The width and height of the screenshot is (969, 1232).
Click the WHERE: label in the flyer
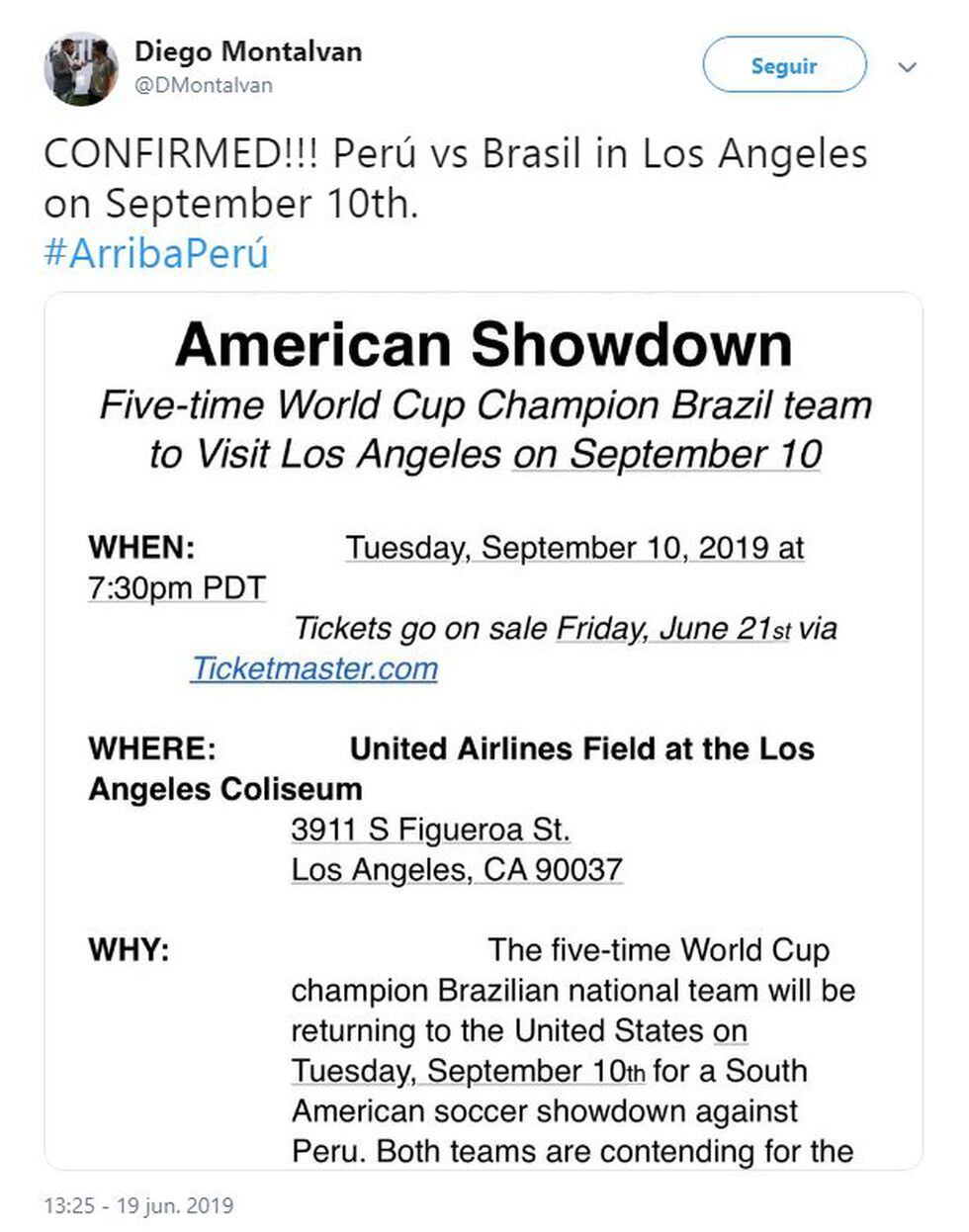151,748
